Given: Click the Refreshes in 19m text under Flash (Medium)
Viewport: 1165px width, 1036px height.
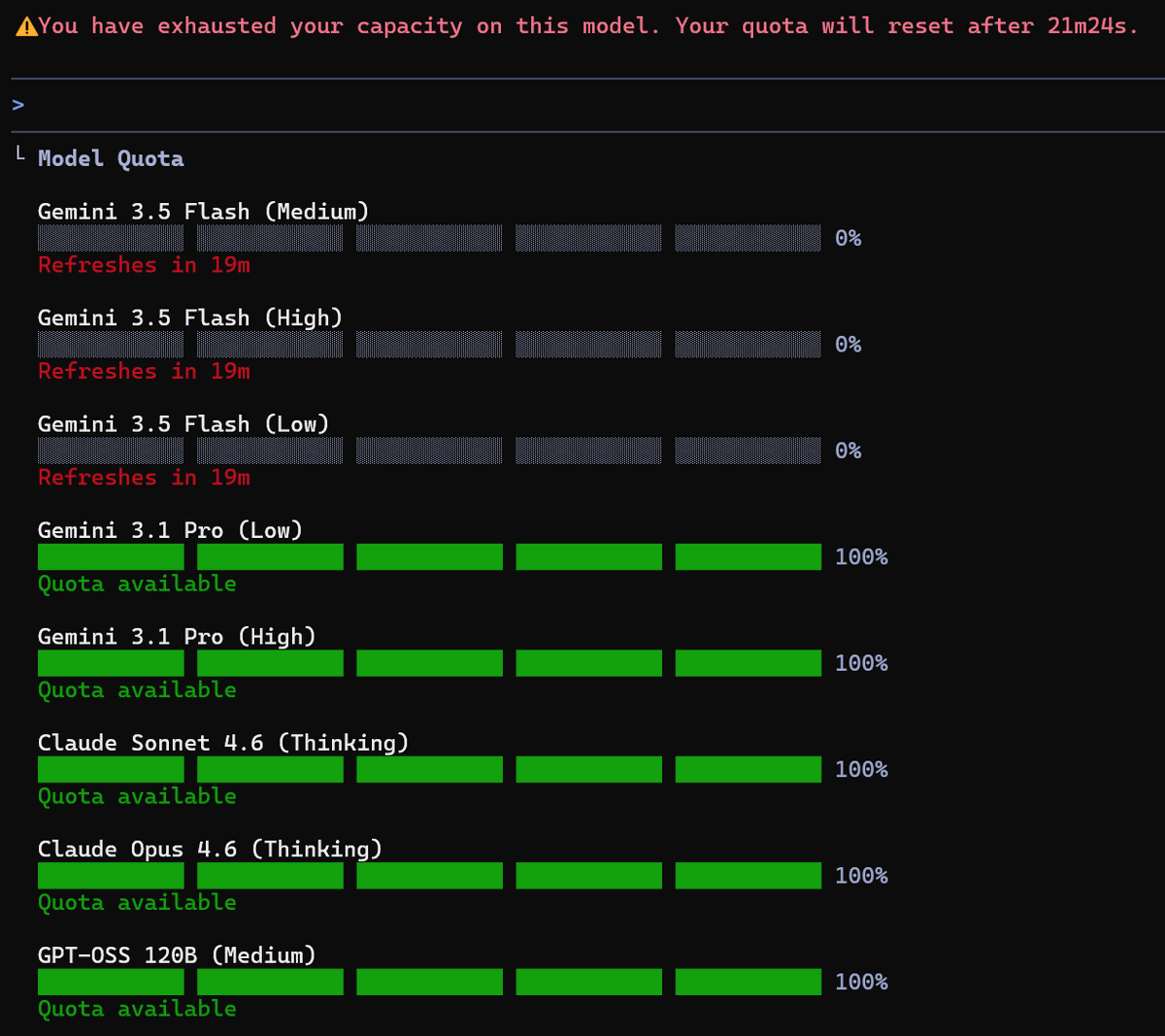Looking at the screenshot, I should 144,265.
